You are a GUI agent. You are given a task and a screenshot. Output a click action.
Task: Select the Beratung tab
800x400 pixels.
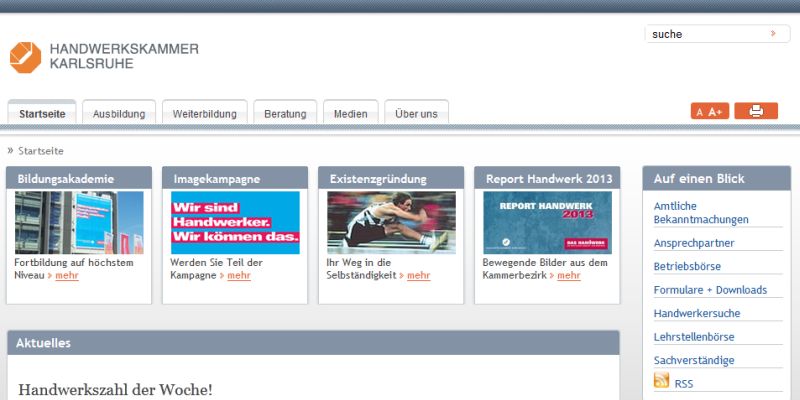[285, 112]
